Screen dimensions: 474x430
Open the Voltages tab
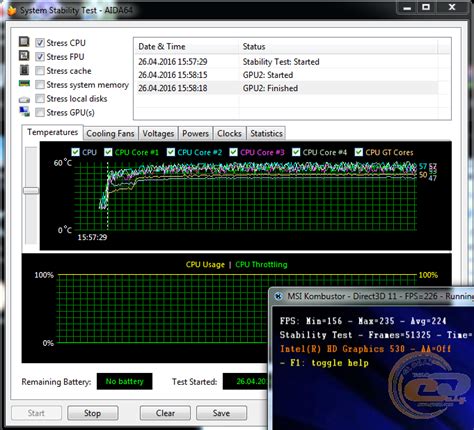(158, 133)
